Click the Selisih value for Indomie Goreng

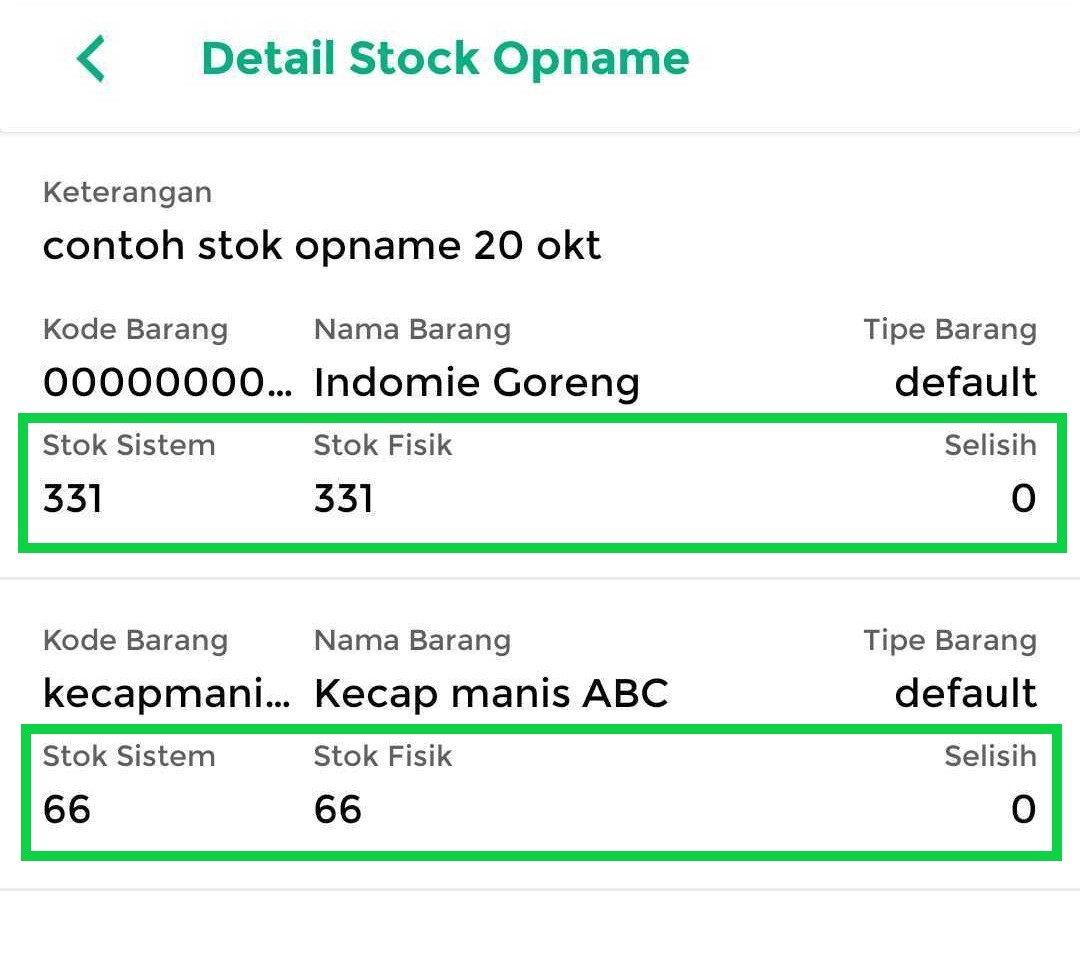click(1023, 498)
